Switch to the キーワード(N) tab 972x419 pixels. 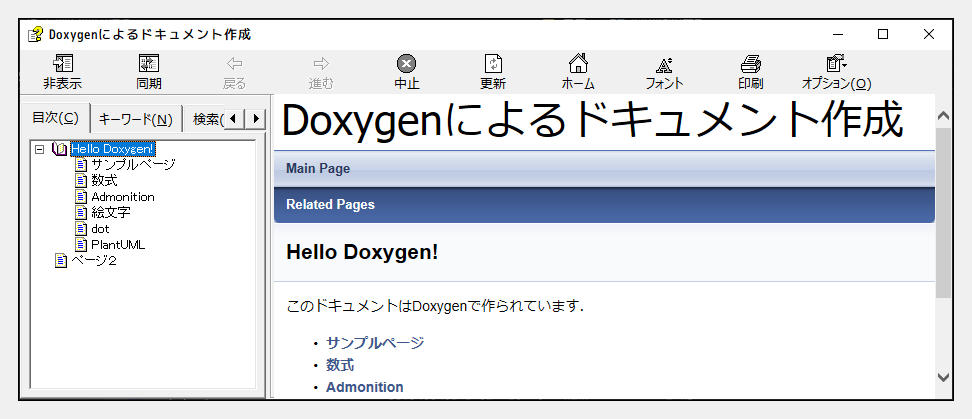coord(136,120)
